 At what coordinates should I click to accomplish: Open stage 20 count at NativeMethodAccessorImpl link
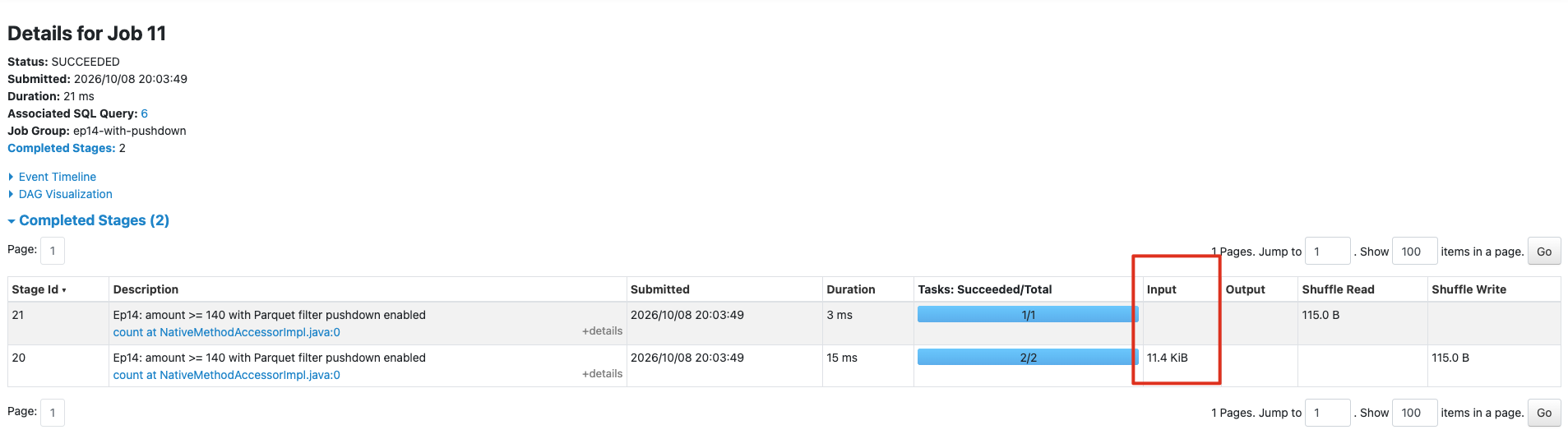click(227, 375)
